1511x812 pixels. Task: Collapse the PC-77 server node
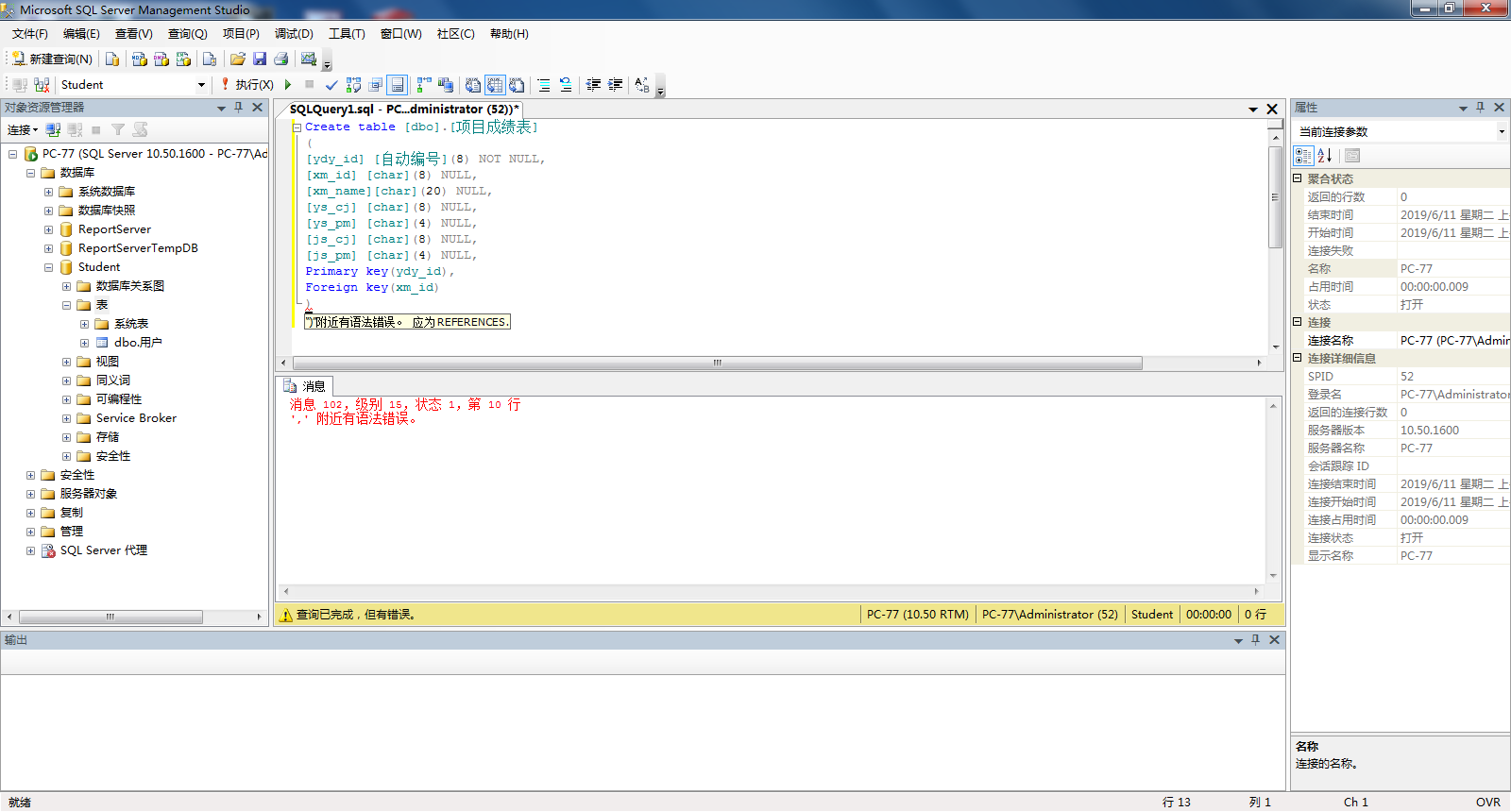[13, 154]
